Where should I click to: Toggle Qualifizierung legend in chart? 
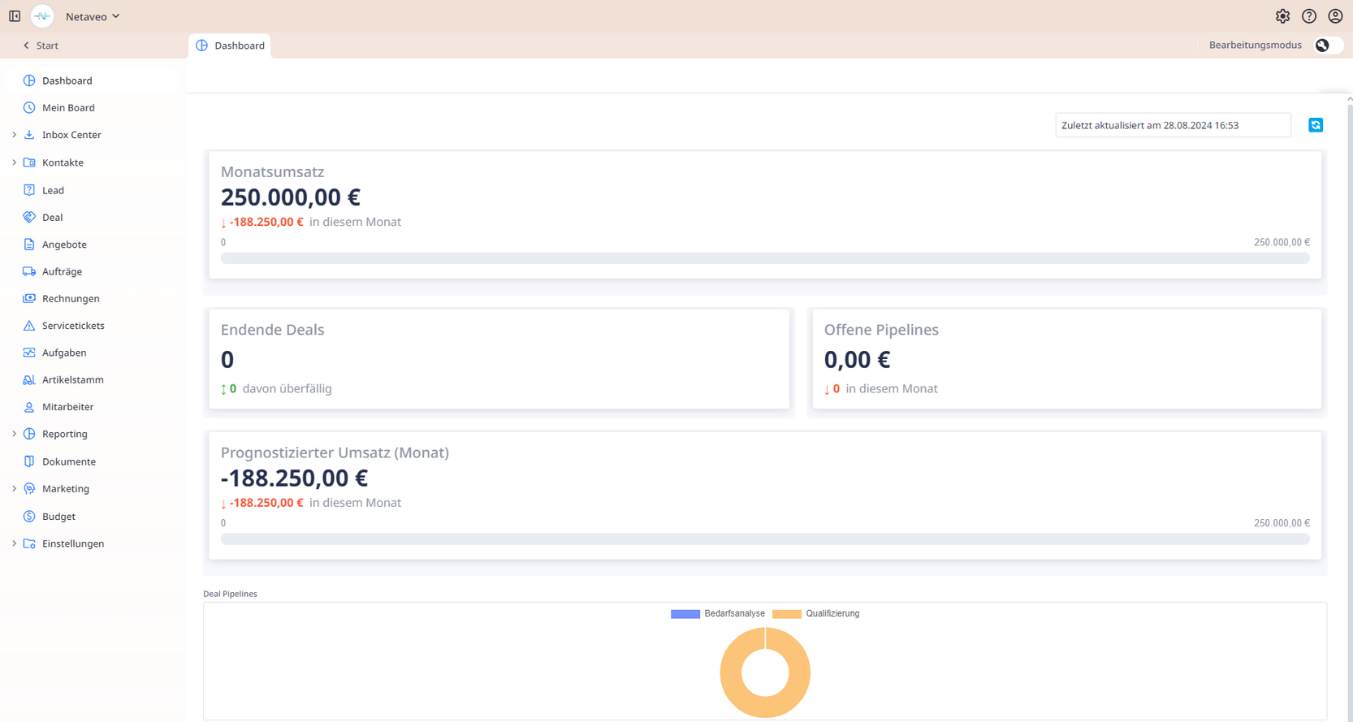coord(815,613)
